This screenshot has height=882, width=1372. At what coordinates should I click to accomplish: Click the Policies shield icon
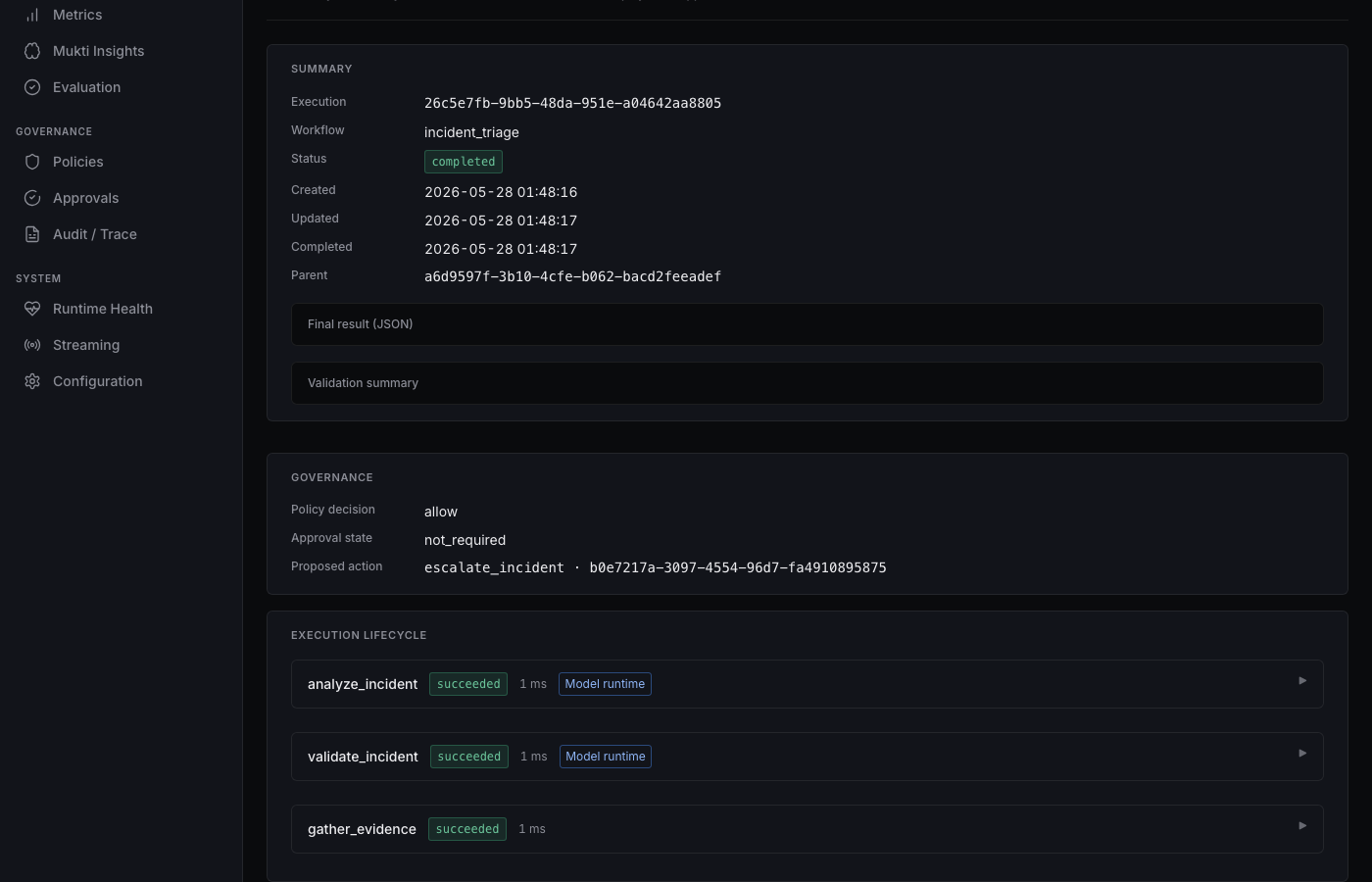click(x=32, y=162)
